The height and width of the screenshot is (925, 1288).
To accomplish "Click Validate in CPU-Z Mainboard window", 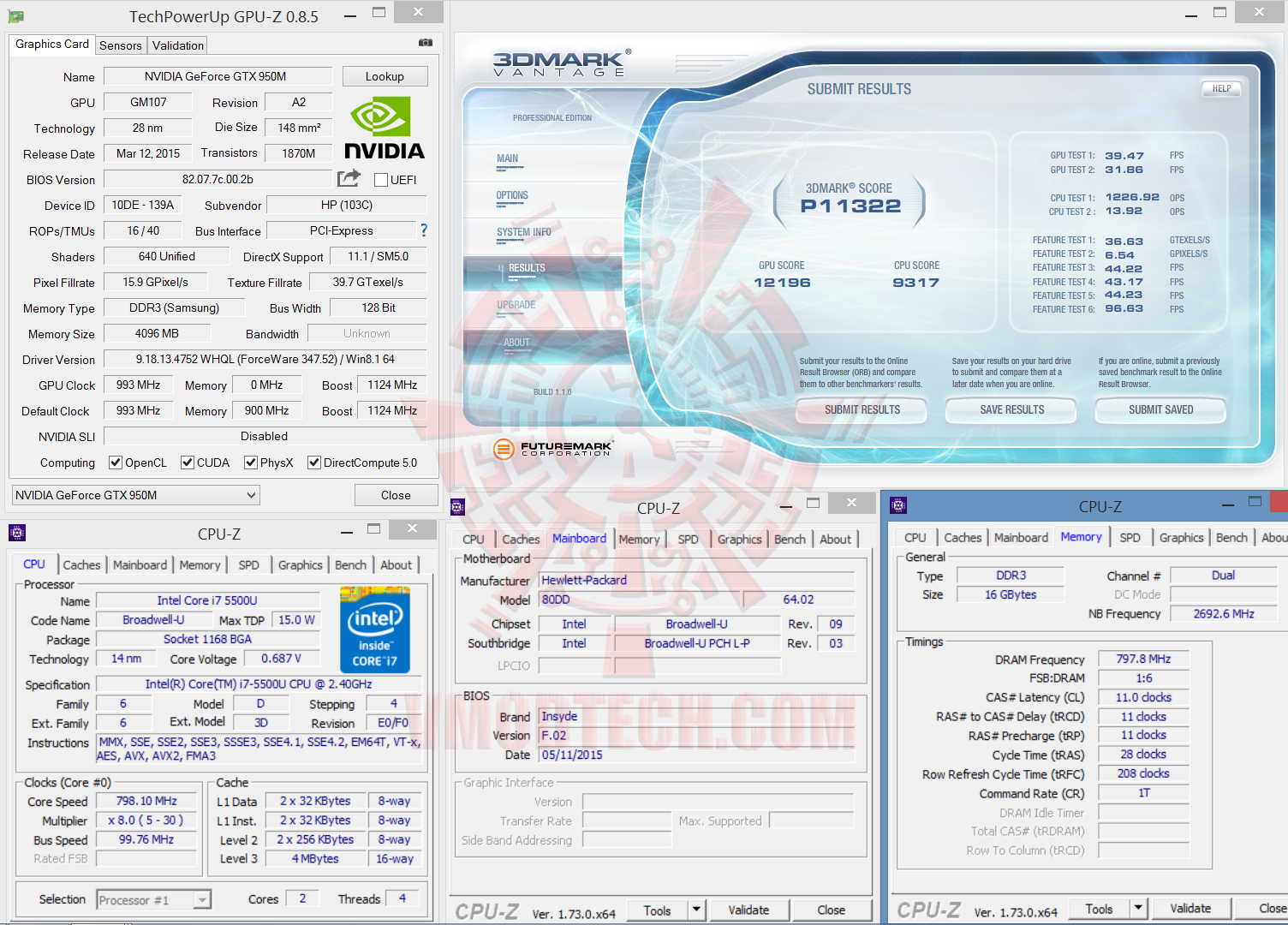I will pyautogui.click(x=748, y=910).
